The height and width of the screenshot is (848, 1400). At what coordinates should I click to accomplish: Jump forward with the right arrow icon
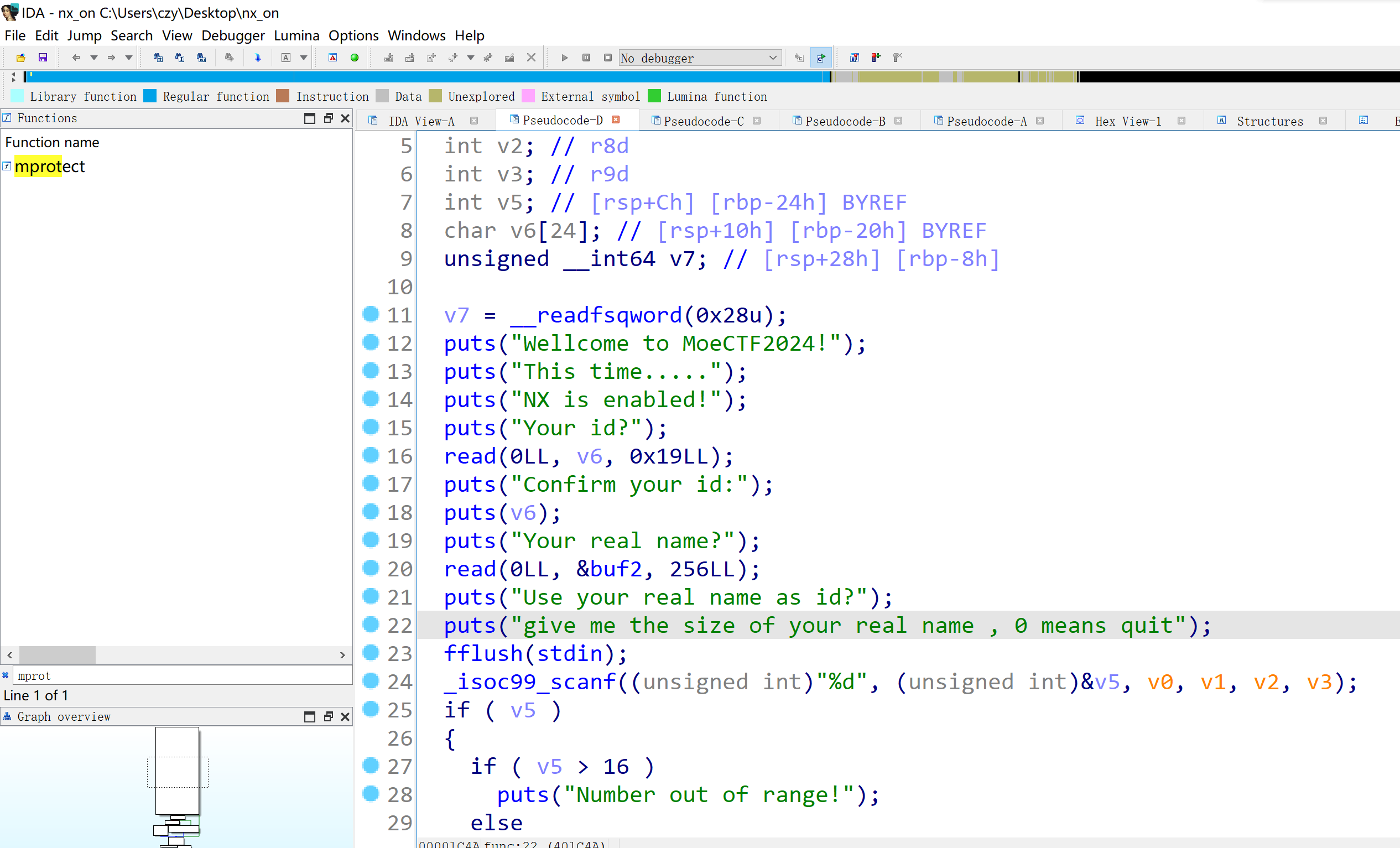pyautogui.click(x=111, y=58)
